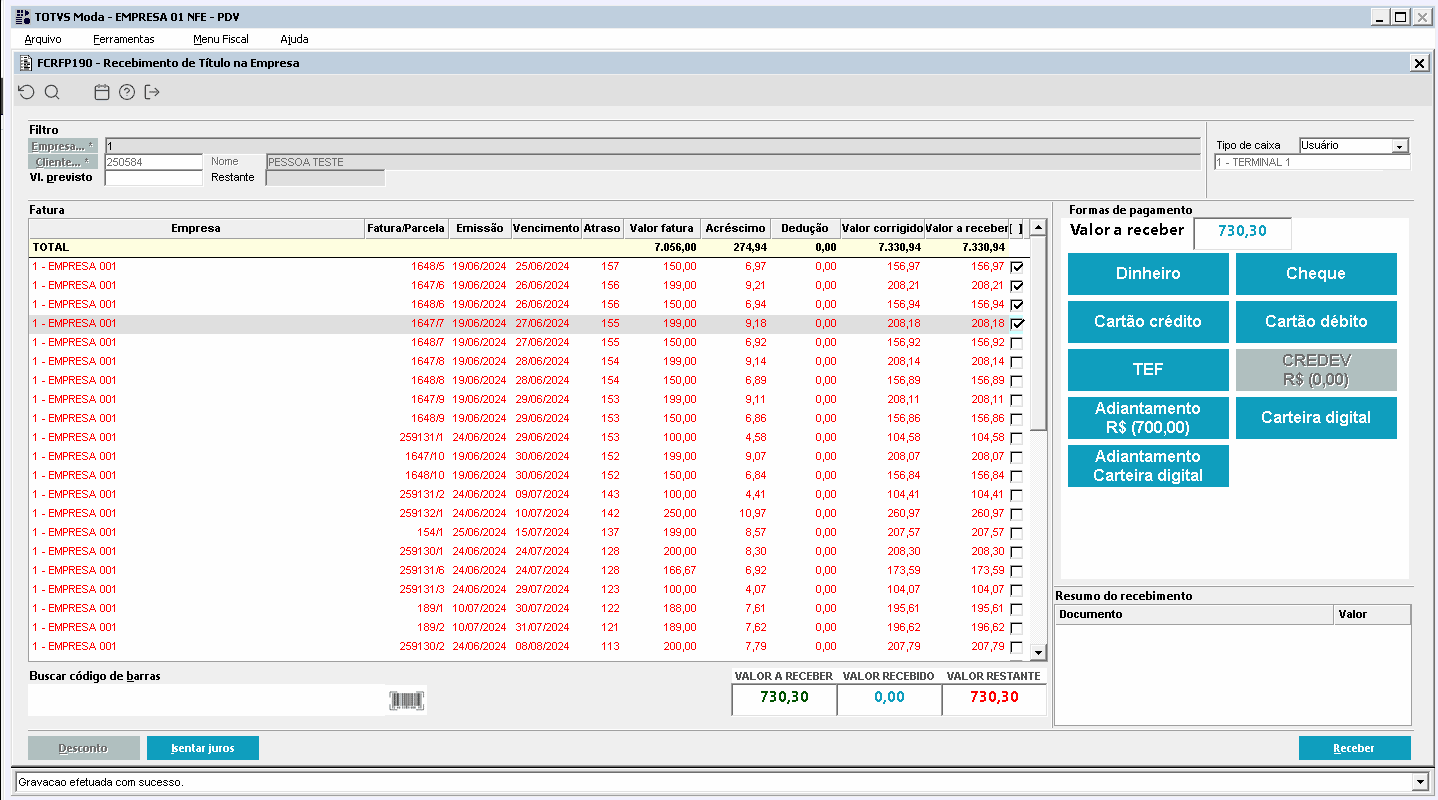Screen dimensions: 1438x800
Task: Close the FCRFP190 inner window
Action: point(1419,63)
